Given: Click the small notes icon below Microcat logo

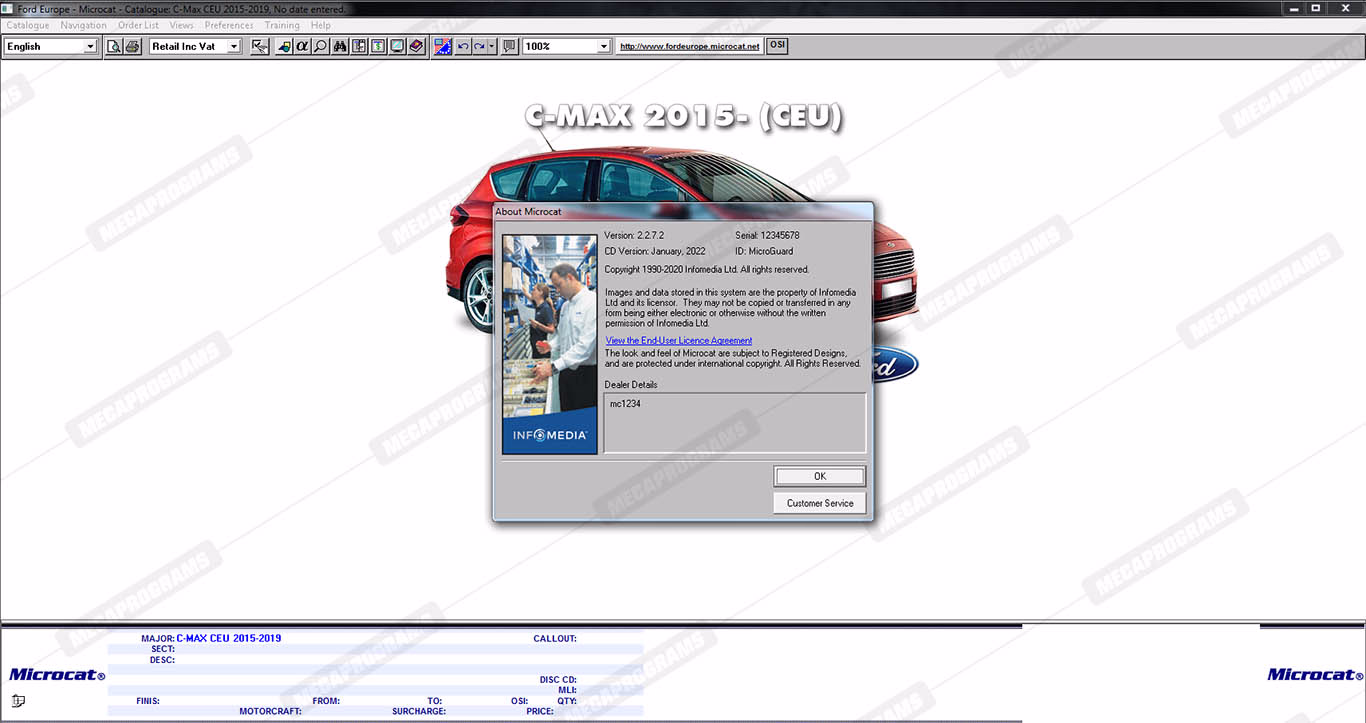Looking at the screenshot, I should [x=18, y=700].
